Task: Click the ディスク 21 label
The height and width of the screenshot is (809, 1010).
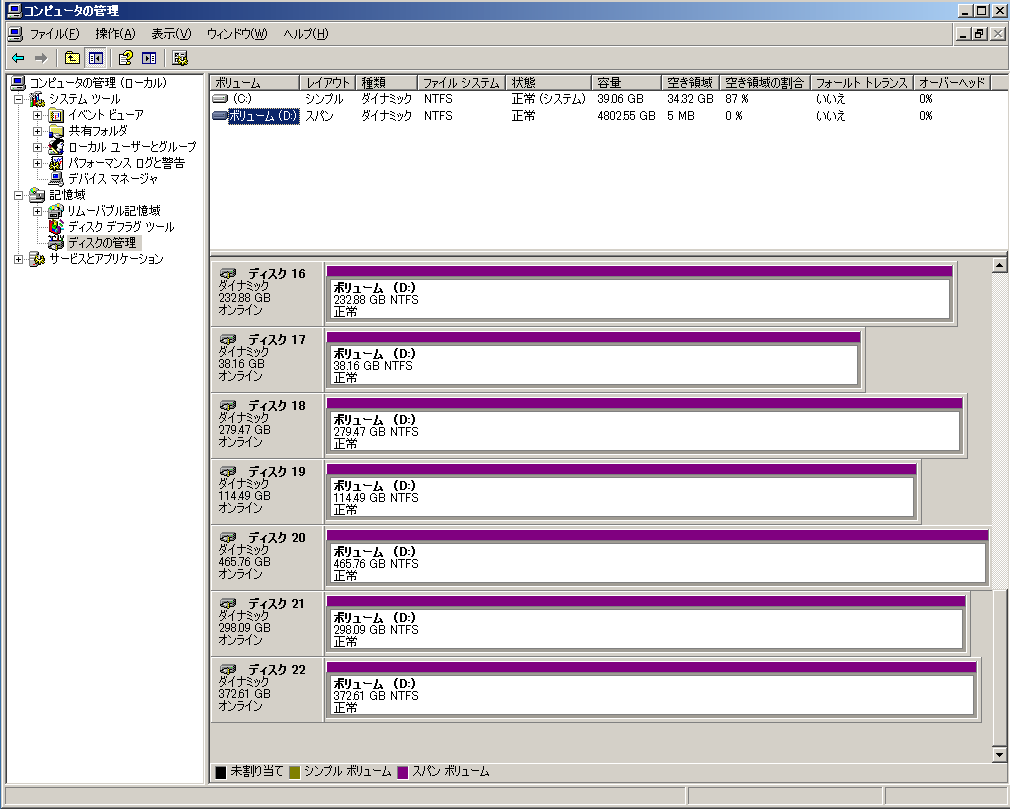Action: [276, 604]
